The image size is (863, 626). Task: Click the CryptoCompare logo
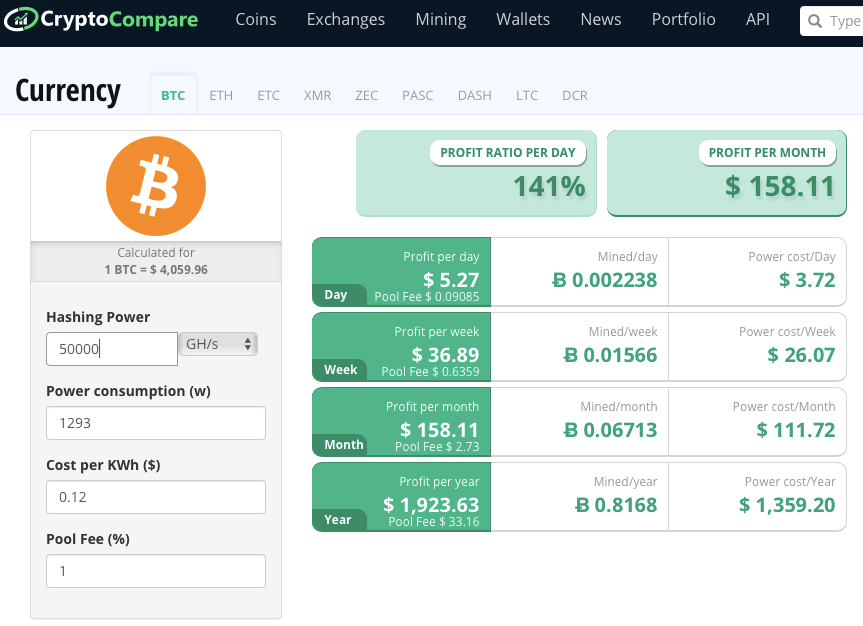coord(102,20)
